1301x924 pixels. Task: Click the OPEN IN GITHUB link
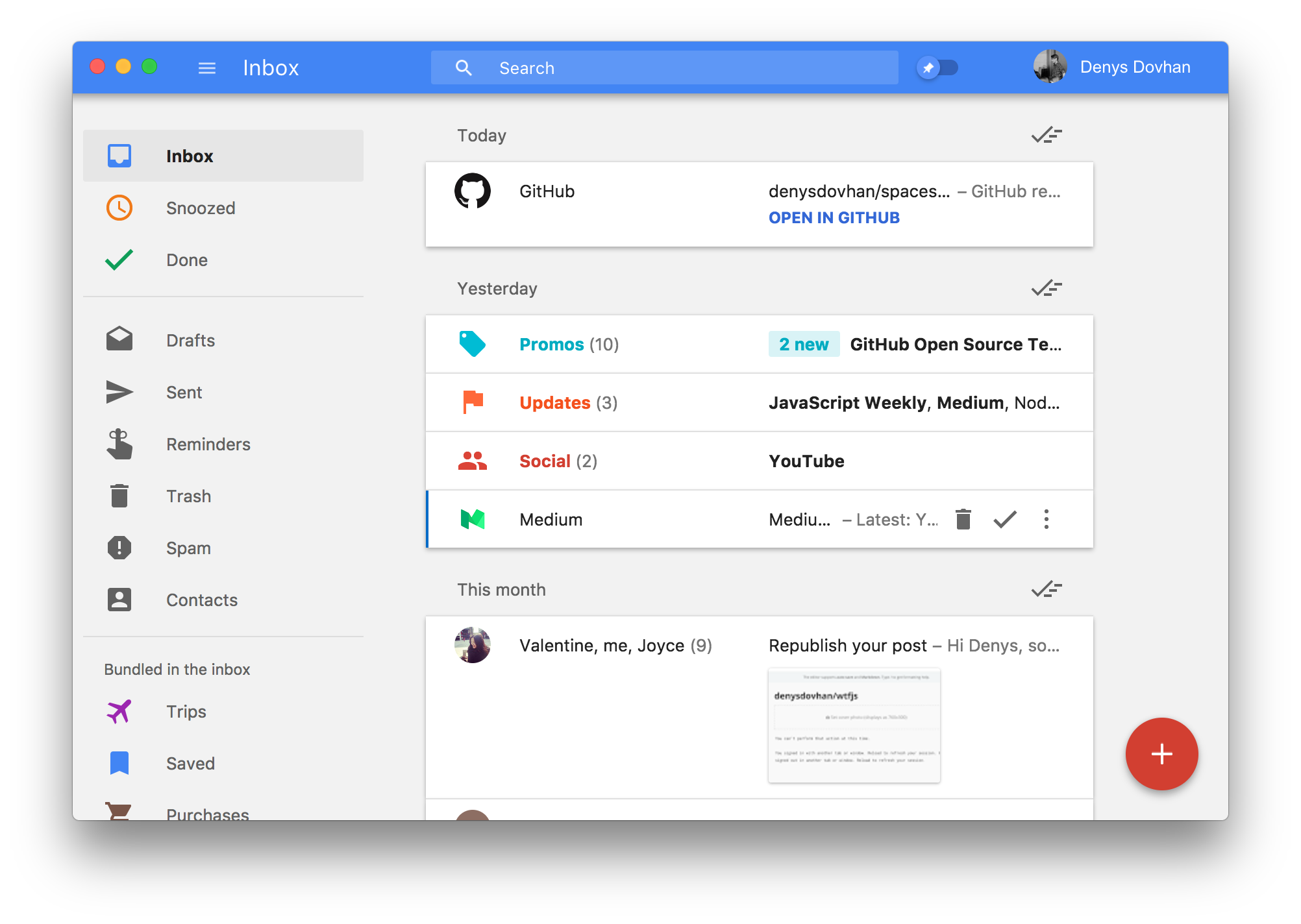[834, 218]
